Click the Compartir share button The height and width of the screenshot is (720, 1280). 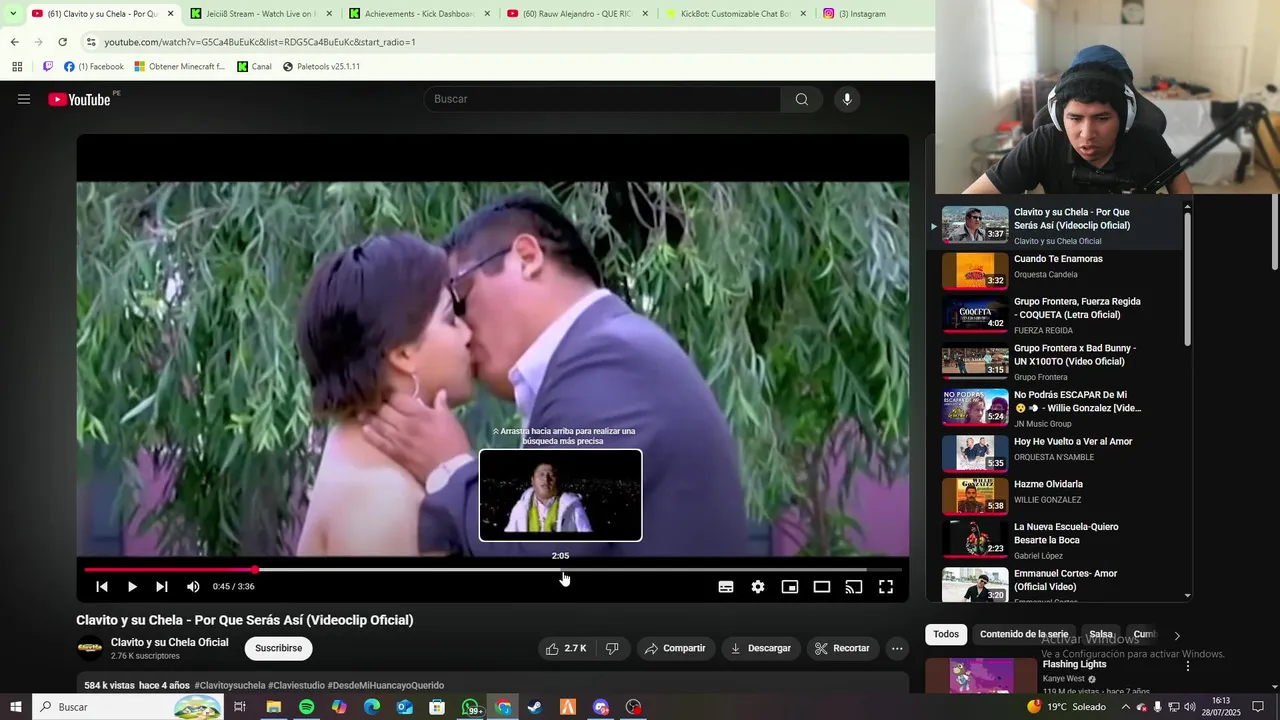click(675, 648)
